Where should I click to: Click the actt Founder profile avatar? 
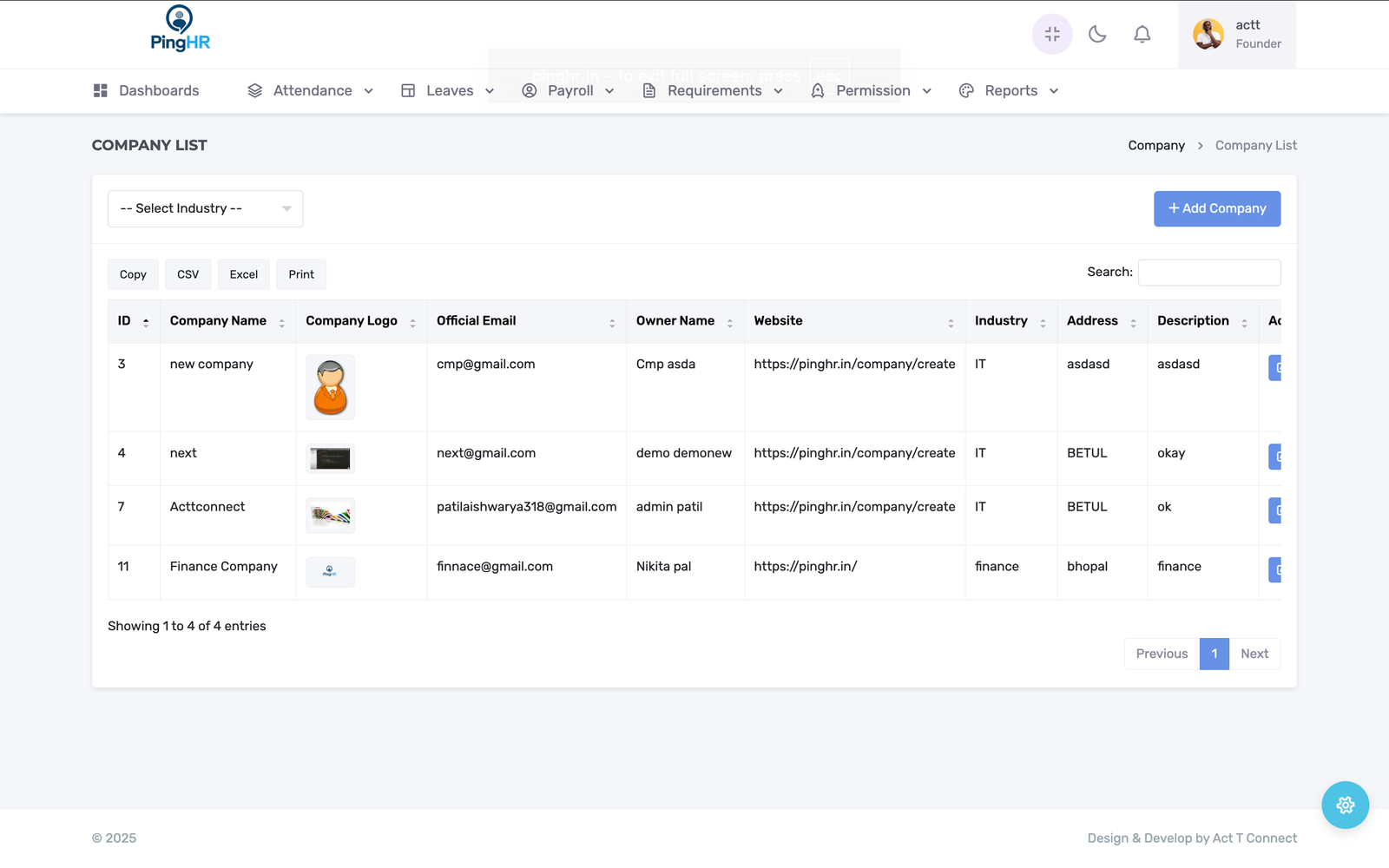point(1208,35)
